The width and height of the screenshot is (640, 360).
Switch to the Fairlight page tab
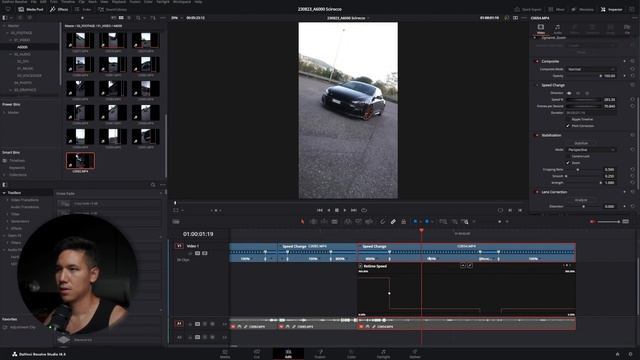click(x=383, y=353)
